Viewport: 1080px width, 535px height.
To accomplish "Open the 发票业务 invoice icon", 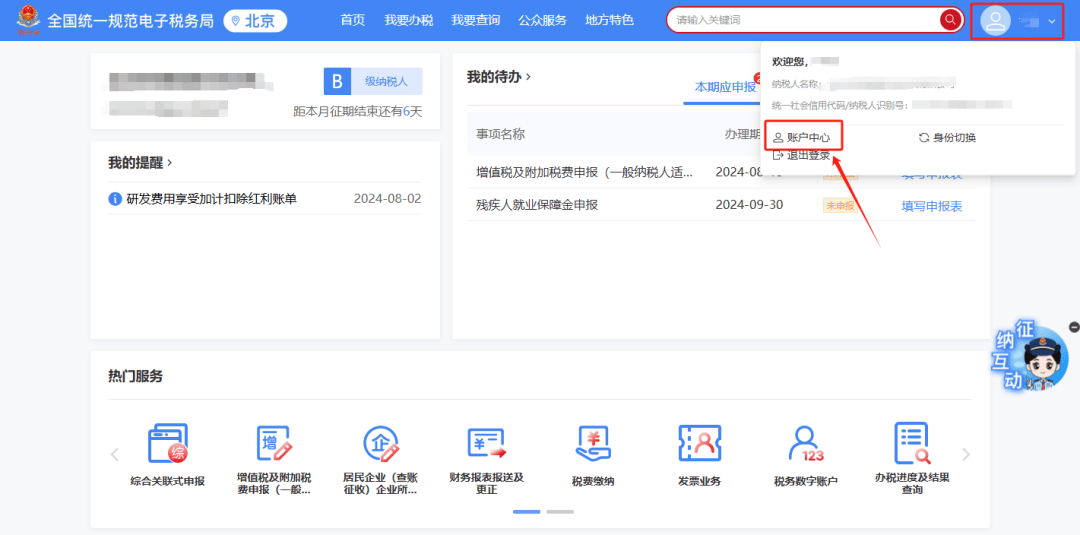I will coord(699,444).
